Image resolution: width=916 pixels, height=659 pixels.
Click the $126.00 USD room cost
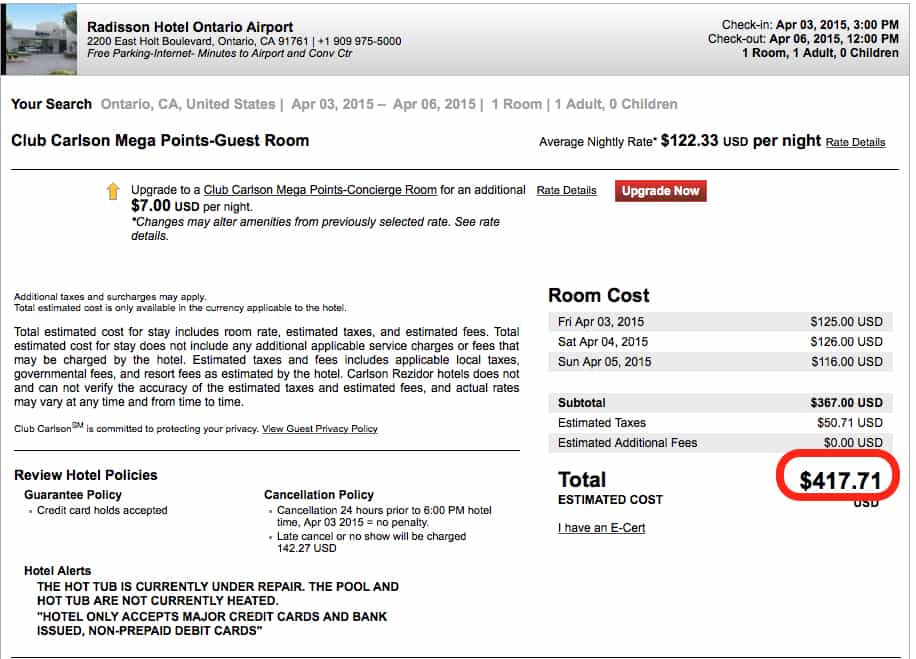point(846,342)
